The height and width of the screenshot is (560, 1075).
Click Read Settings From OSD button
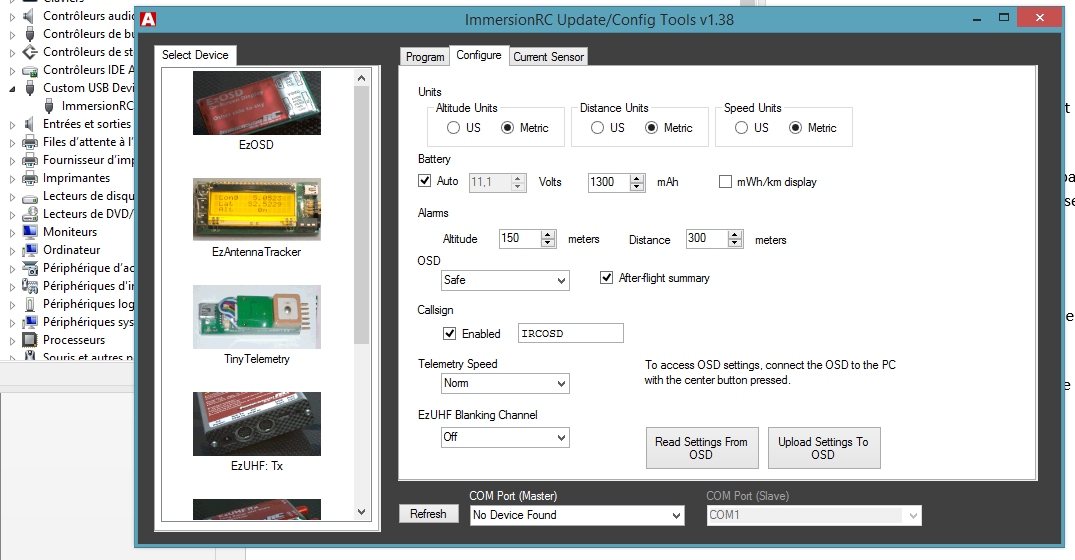tap(701, 448)
